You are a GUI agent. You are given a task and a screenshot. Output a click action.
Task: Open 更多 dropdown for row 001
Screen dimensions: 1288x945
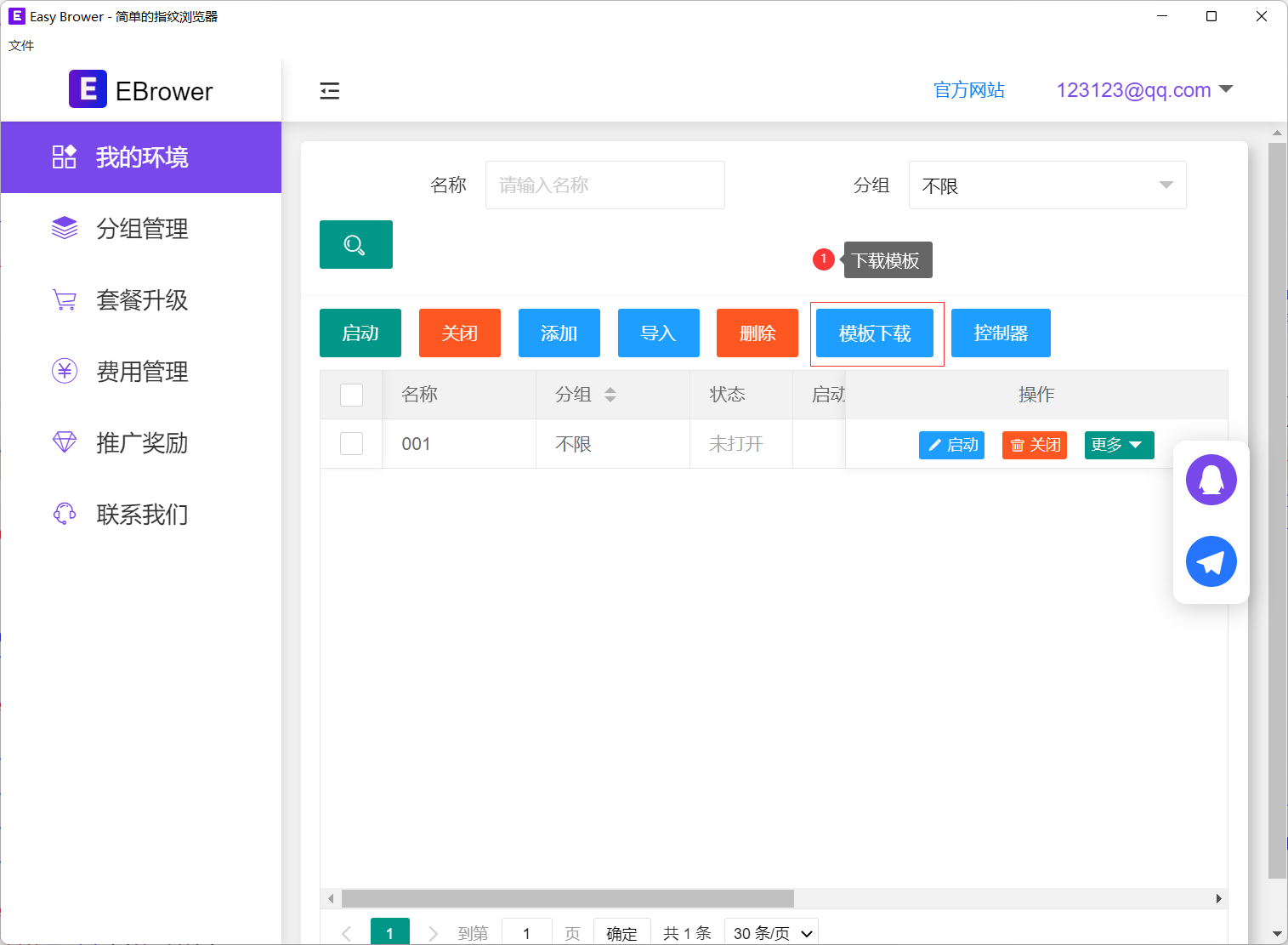point(1119,445)
